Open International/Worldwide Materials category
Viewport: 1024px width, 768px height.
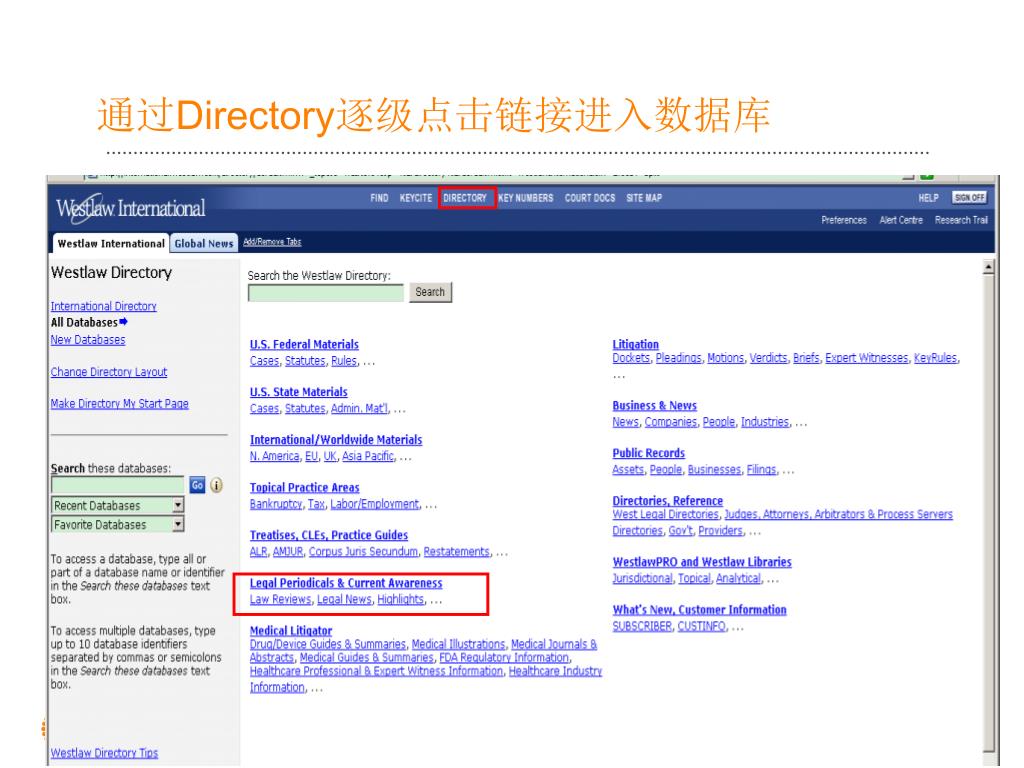click(336, 440)
